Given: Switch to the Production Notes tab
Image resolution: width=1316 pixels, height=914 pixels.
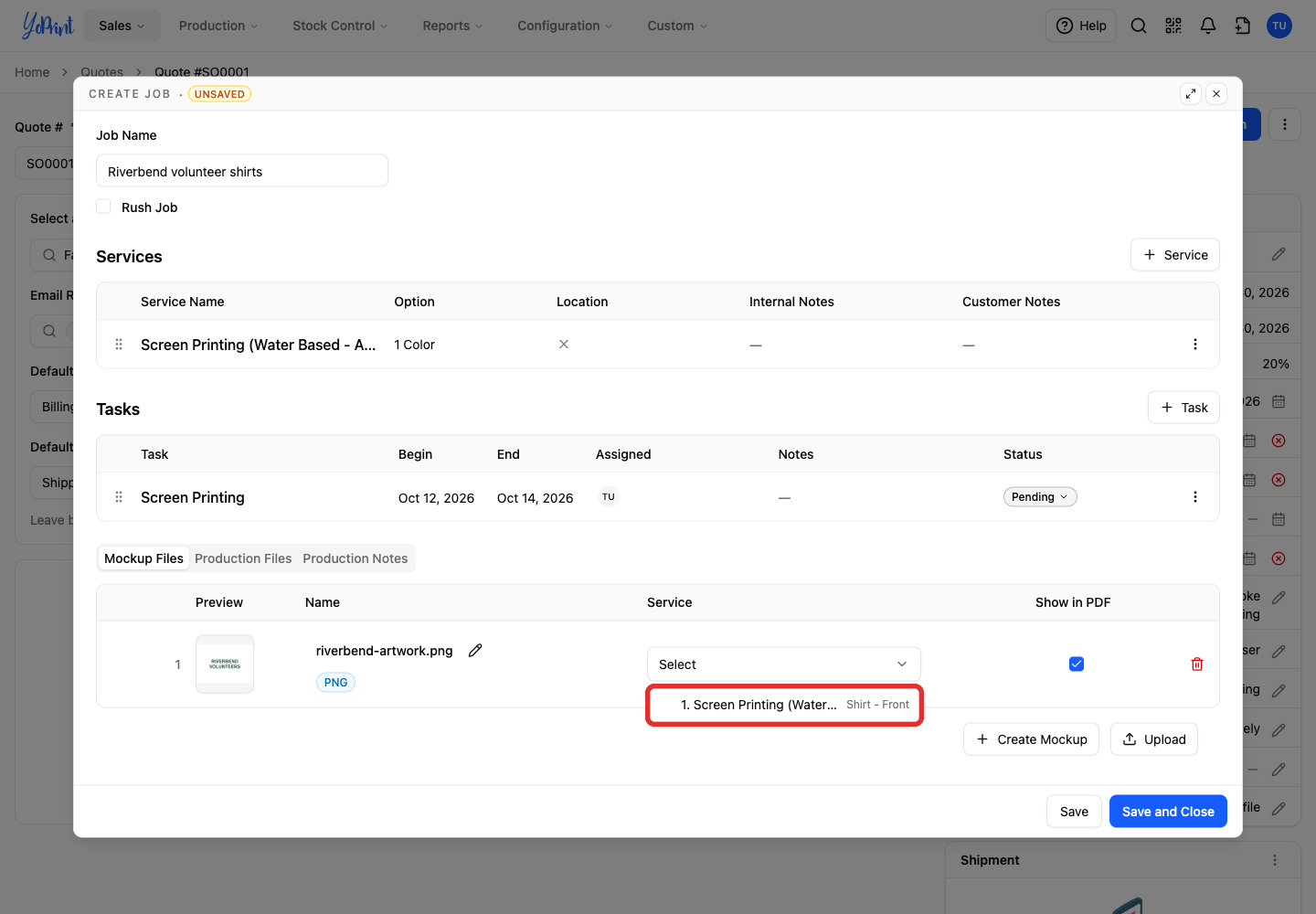Looking at the screenshot, I should [356, 558].
